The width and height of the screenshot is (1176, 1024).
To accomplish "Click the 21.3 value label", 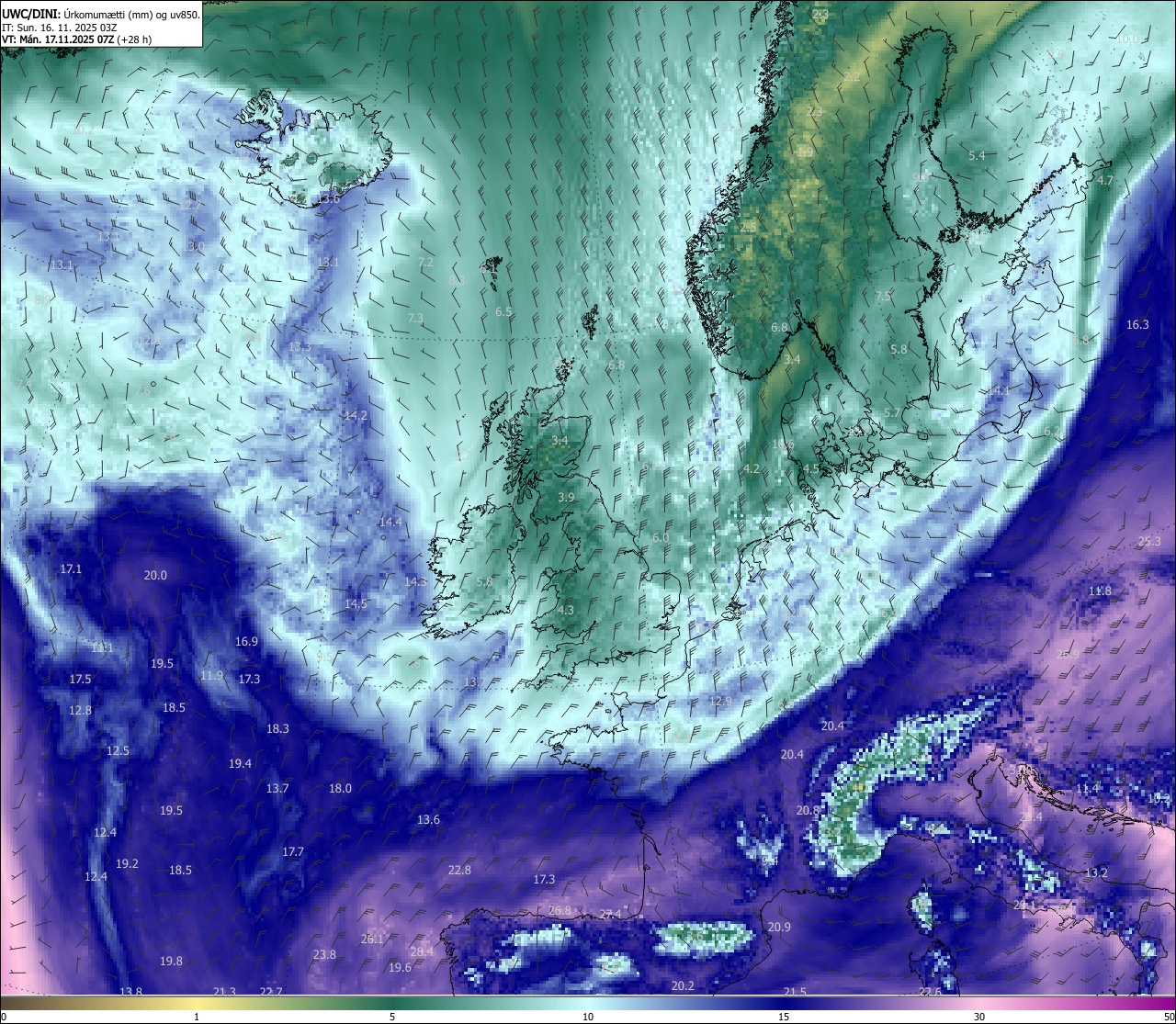I will point(224,993).
